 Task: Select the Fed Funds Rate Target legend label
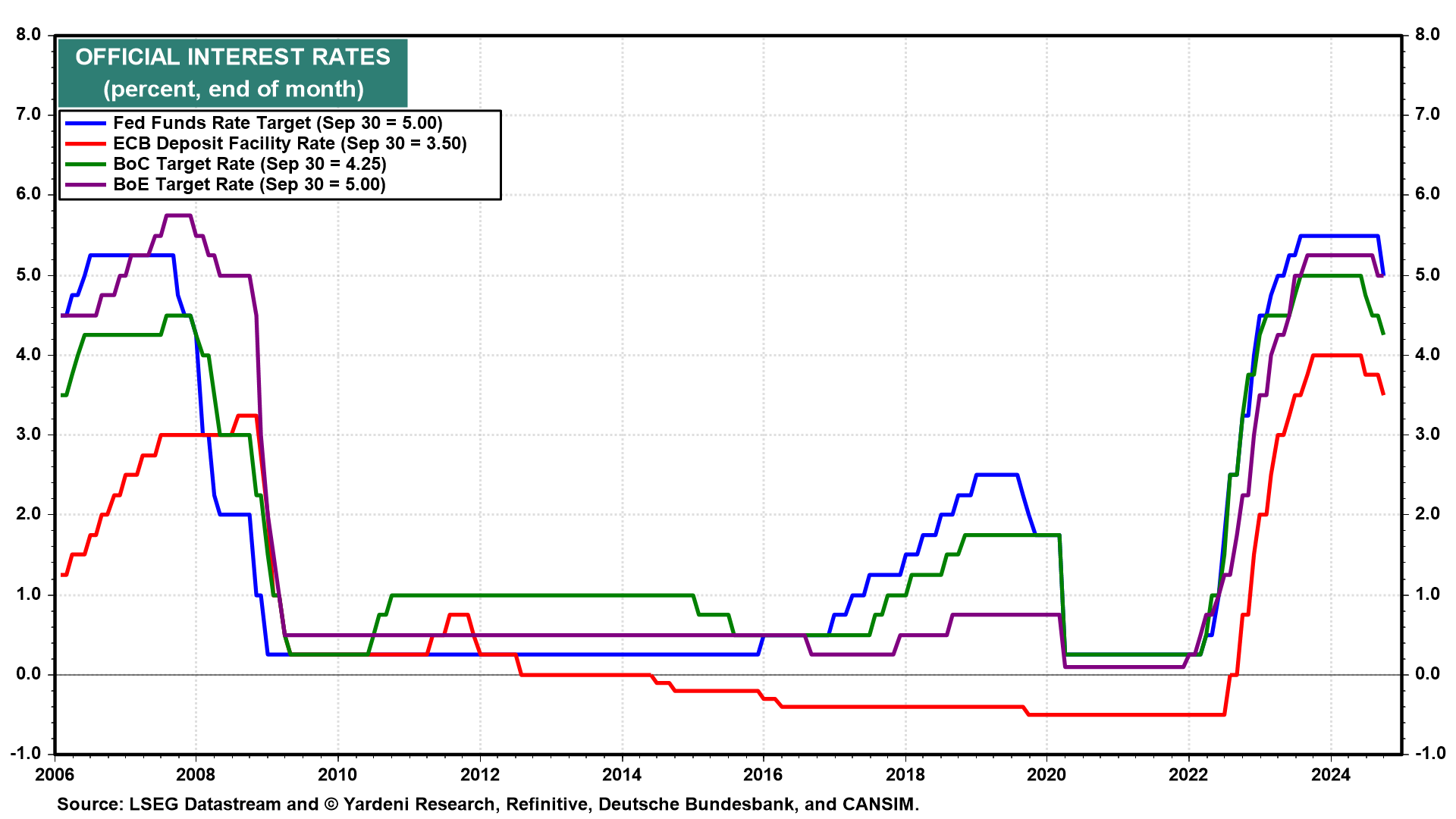(x=278, y=123)
